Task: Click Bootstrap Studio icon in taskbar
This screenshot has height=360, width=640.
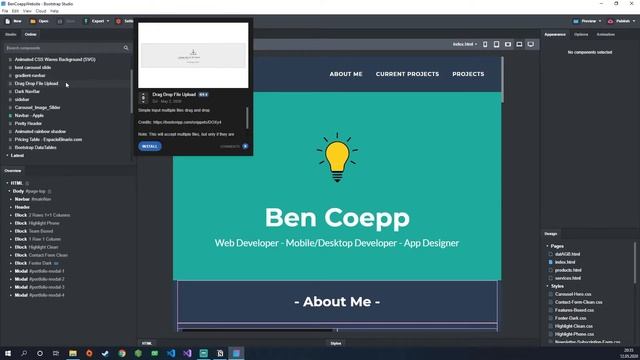Action: (236, 353)
